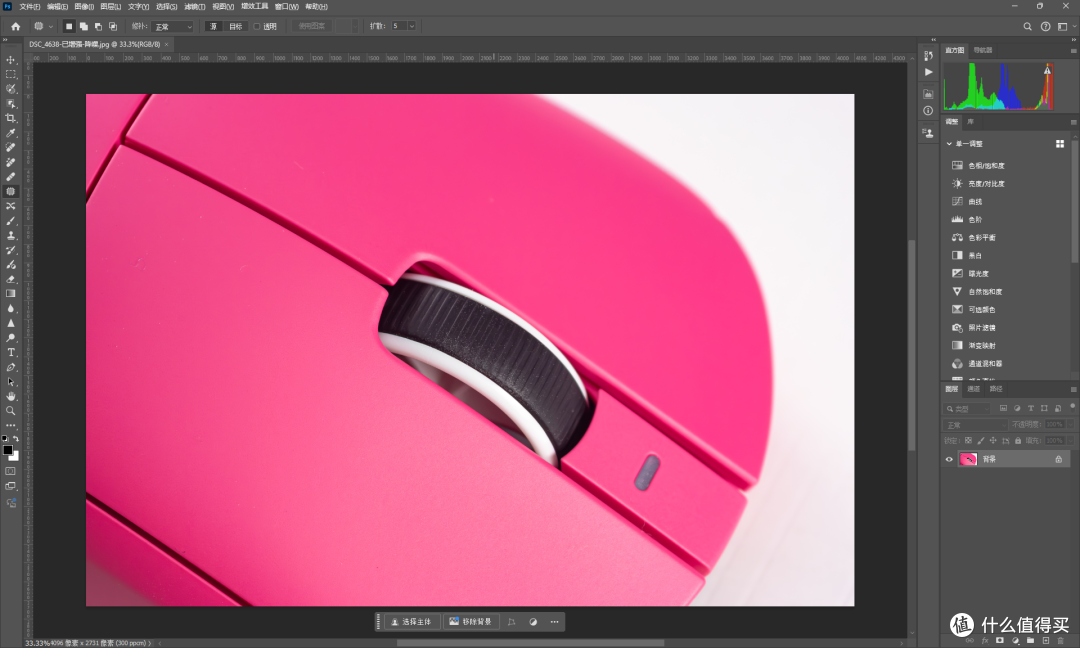1080x648 pixels.
Task: Select the Crop tool
Action: pyautogui.click(x=10, y=118)
